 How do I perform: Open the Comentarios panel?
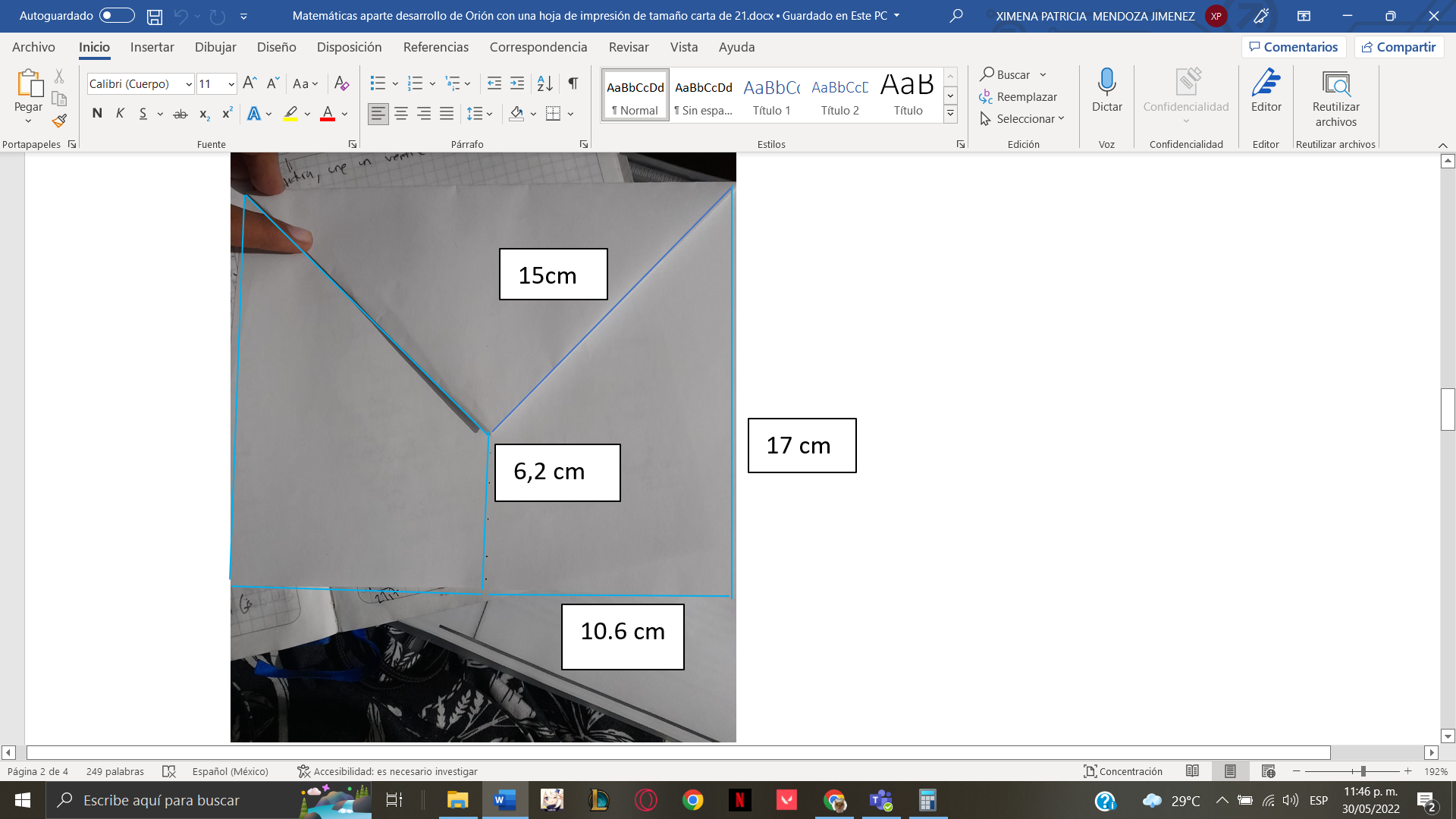coord(1294,46)
